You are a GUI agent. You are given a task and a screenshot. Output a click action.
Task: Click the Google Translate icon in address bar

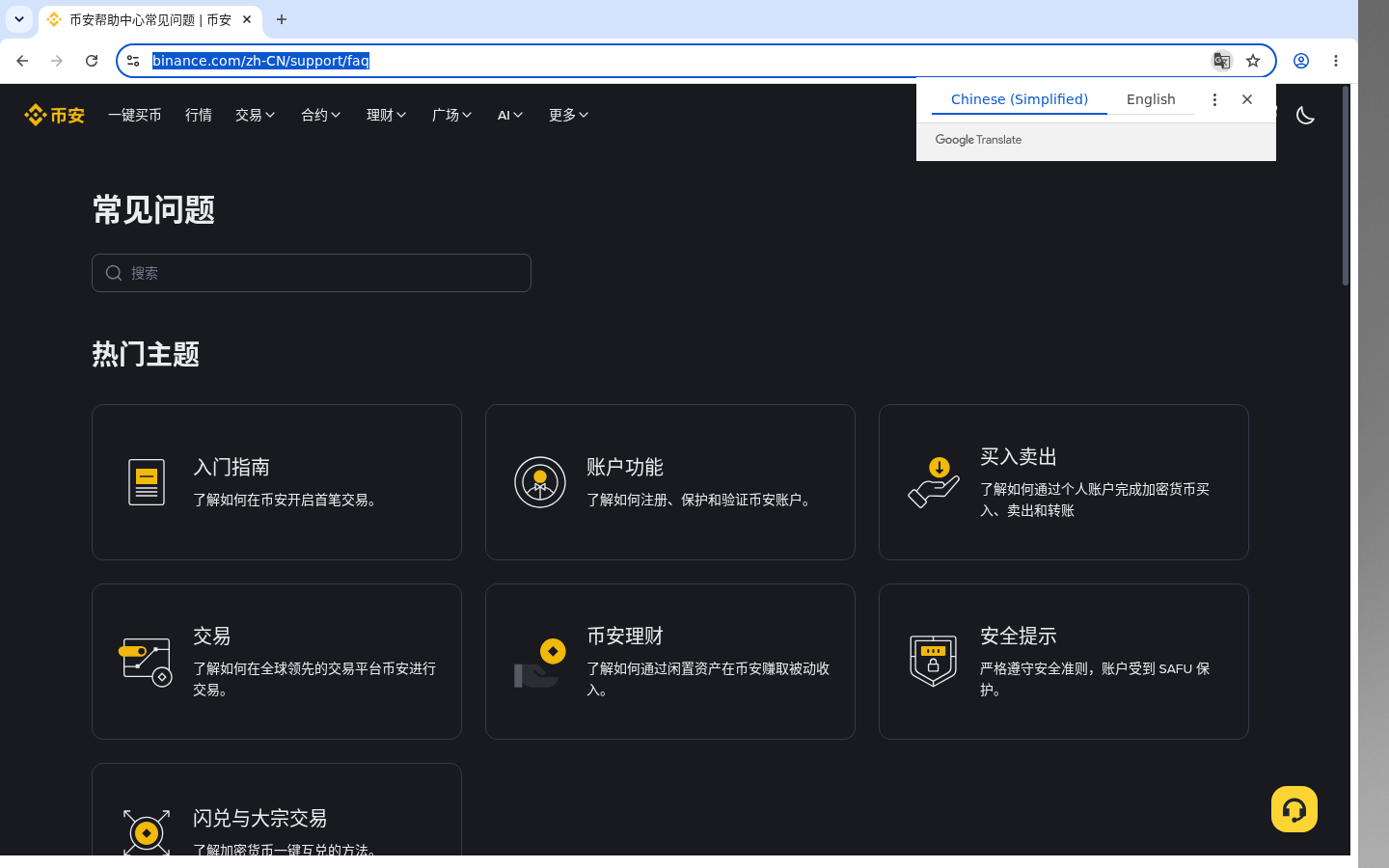(x=1221, y=61)
